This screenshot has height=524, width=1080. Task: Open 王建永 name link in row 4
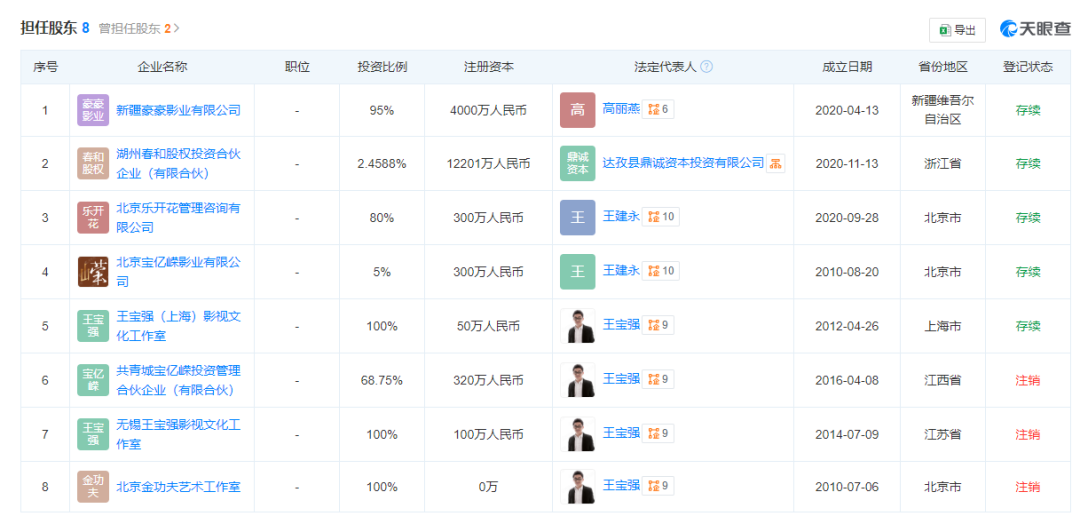pos(621,271)
